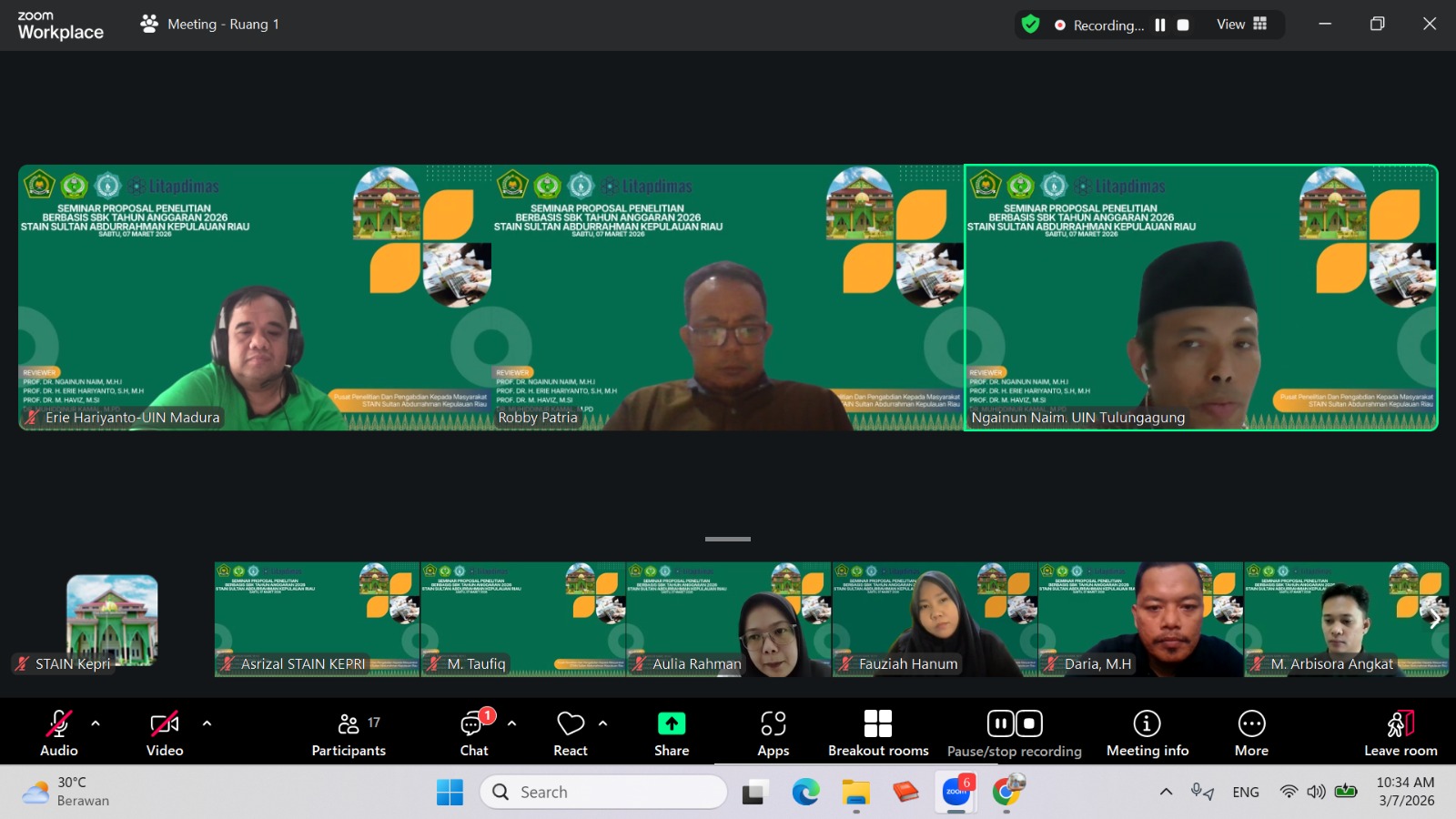The width and height of the screenshot is (1456, 819).
Task: Click the green encryption shield icon
Action: (x=1030, y=25)
